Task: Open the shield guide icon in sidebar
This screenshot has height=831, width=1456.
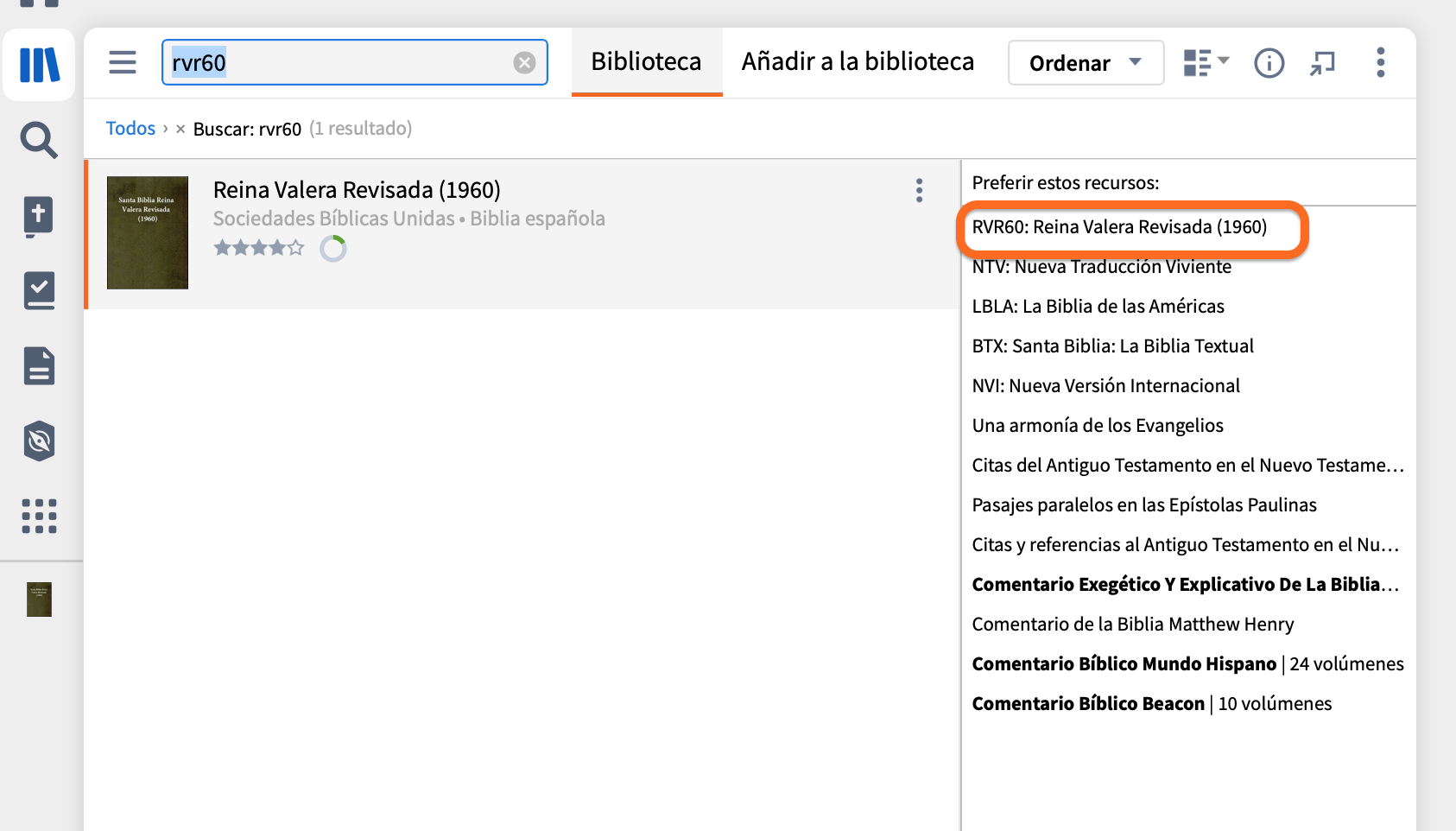Action: pyautogui.click(x=39, y=441)
